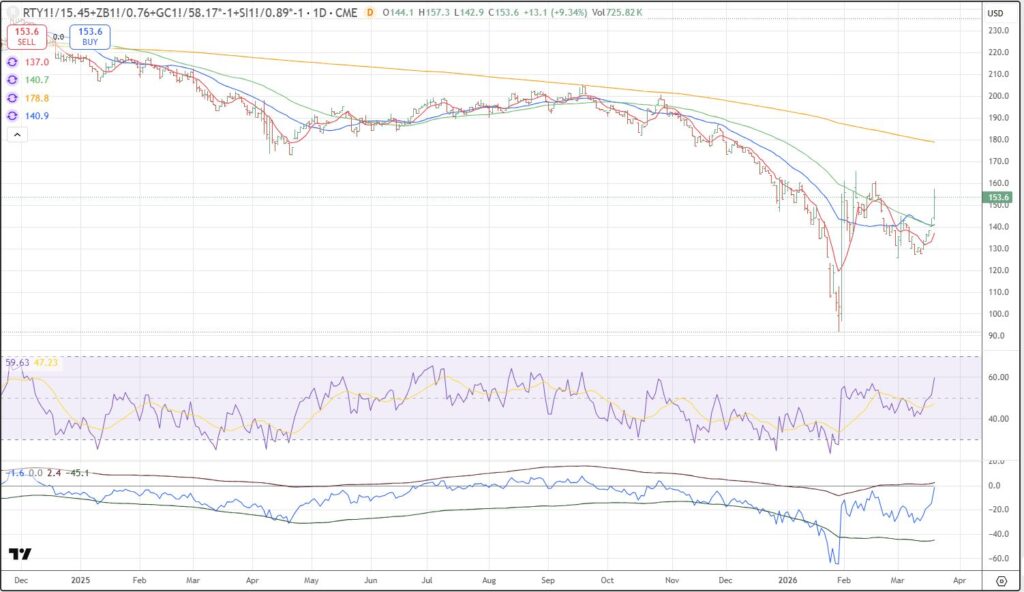Image resolution: width=1024 pixels, height=592 pixels.
Task: Click the indicator icon beside 178.8
Action: click(x=13, y=98)
